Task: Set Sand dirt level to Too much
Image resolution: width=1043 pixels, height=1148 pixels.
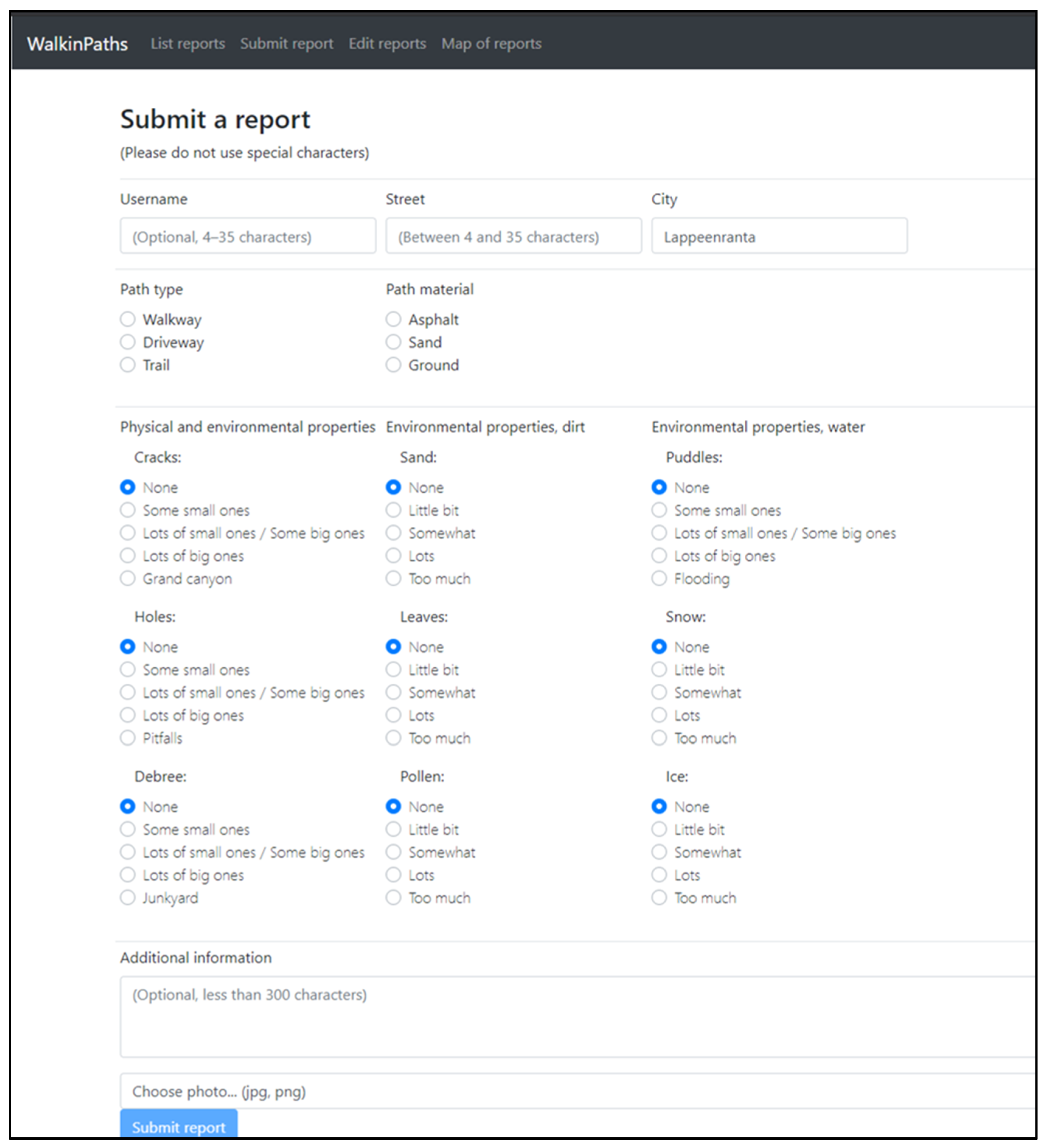Action: [x=393, y=578]
